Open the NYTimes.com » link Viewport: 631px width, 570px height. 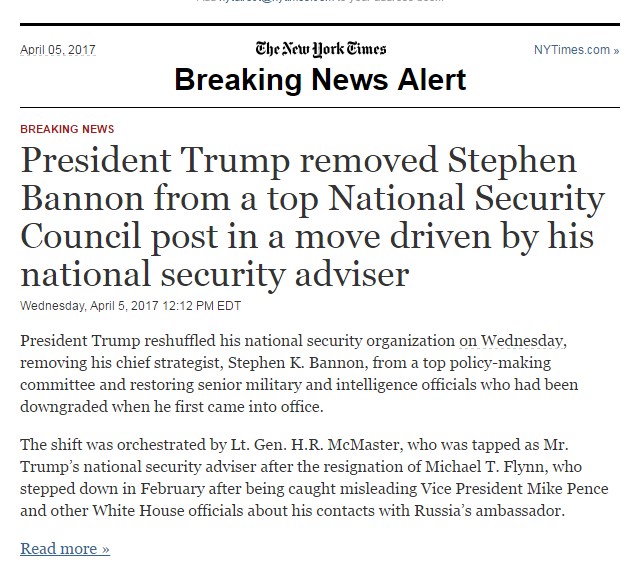click(x=576, y=50)
